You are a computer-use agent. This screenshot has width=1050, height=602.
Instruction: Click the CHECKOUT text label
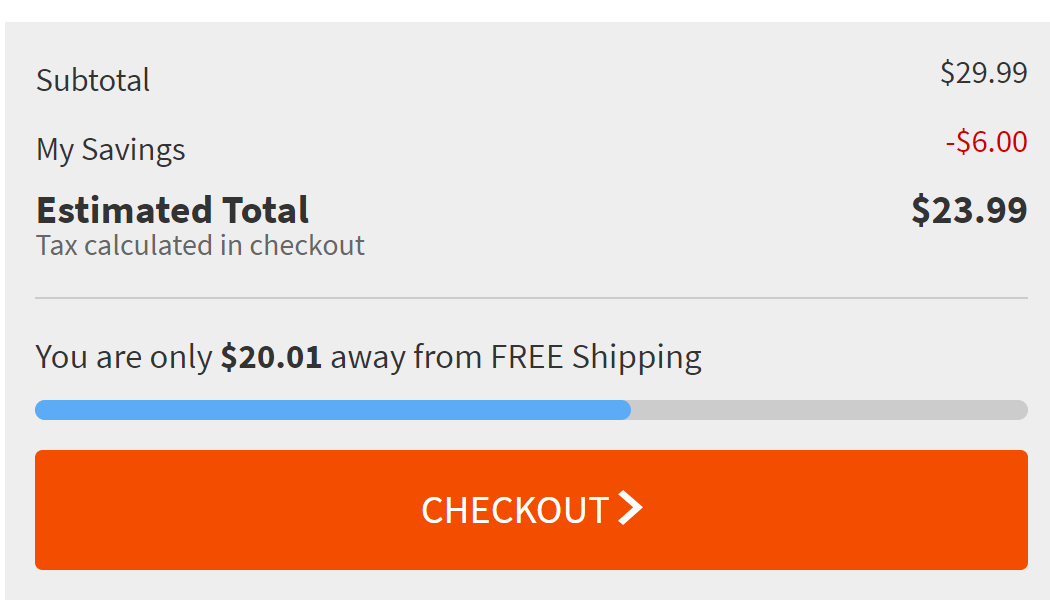point(515,510)
